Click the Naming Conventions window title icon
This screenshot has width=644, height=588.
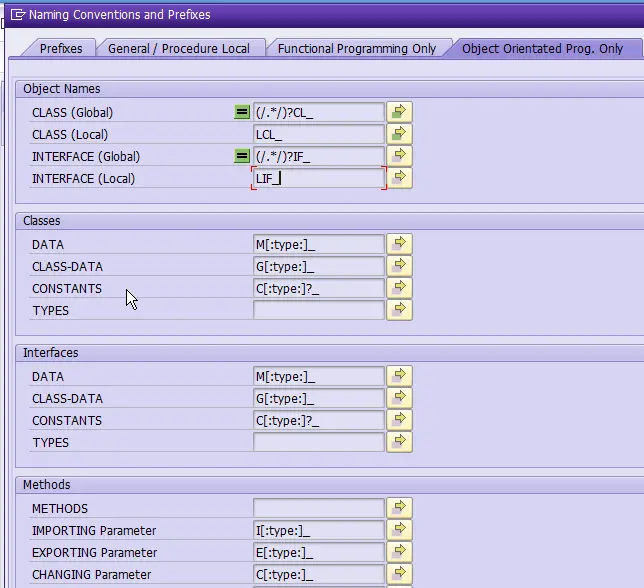18,15
